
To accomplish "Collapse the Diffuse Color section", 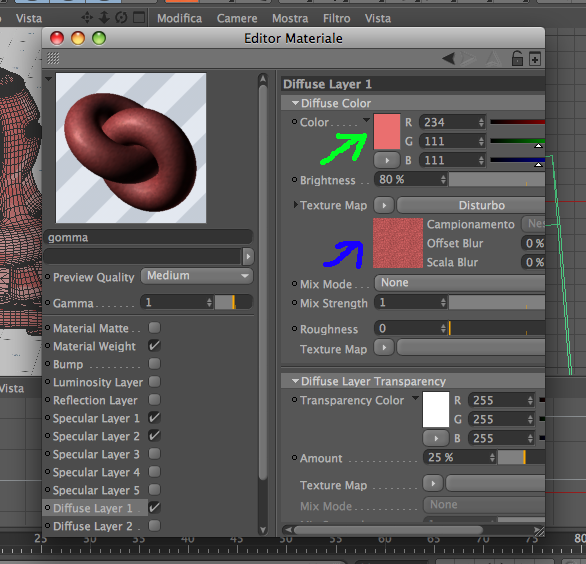I will pos(295,103).
